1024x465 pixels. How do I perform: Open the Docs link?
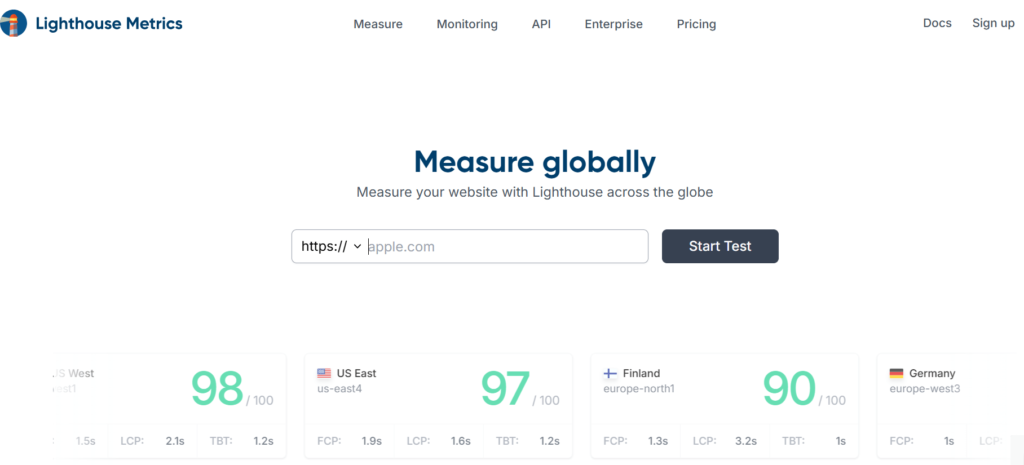(x=937, y=23)
